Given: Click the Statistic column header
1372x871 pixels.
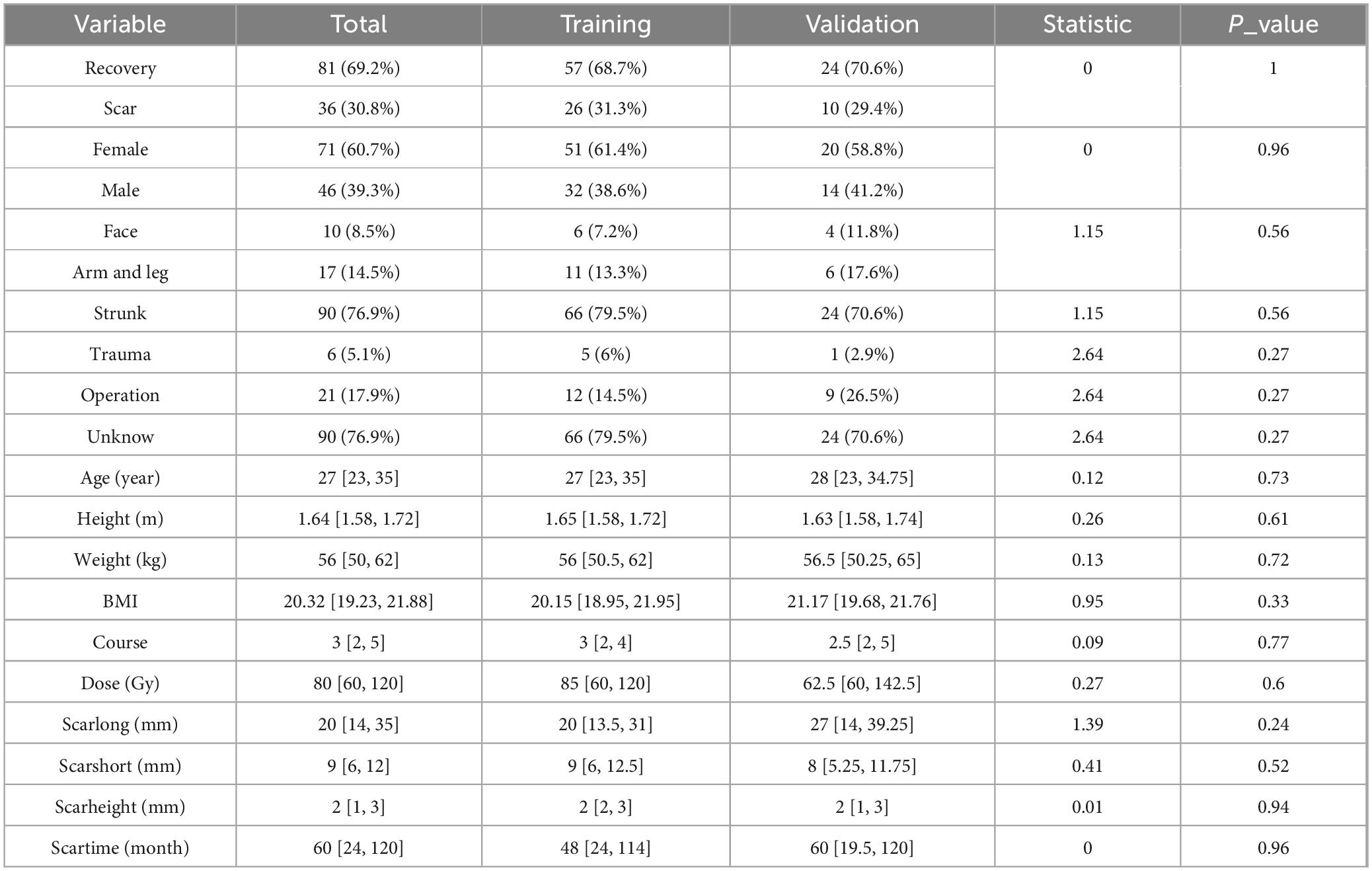Looking at the screenshot, I should point(1088,24).
